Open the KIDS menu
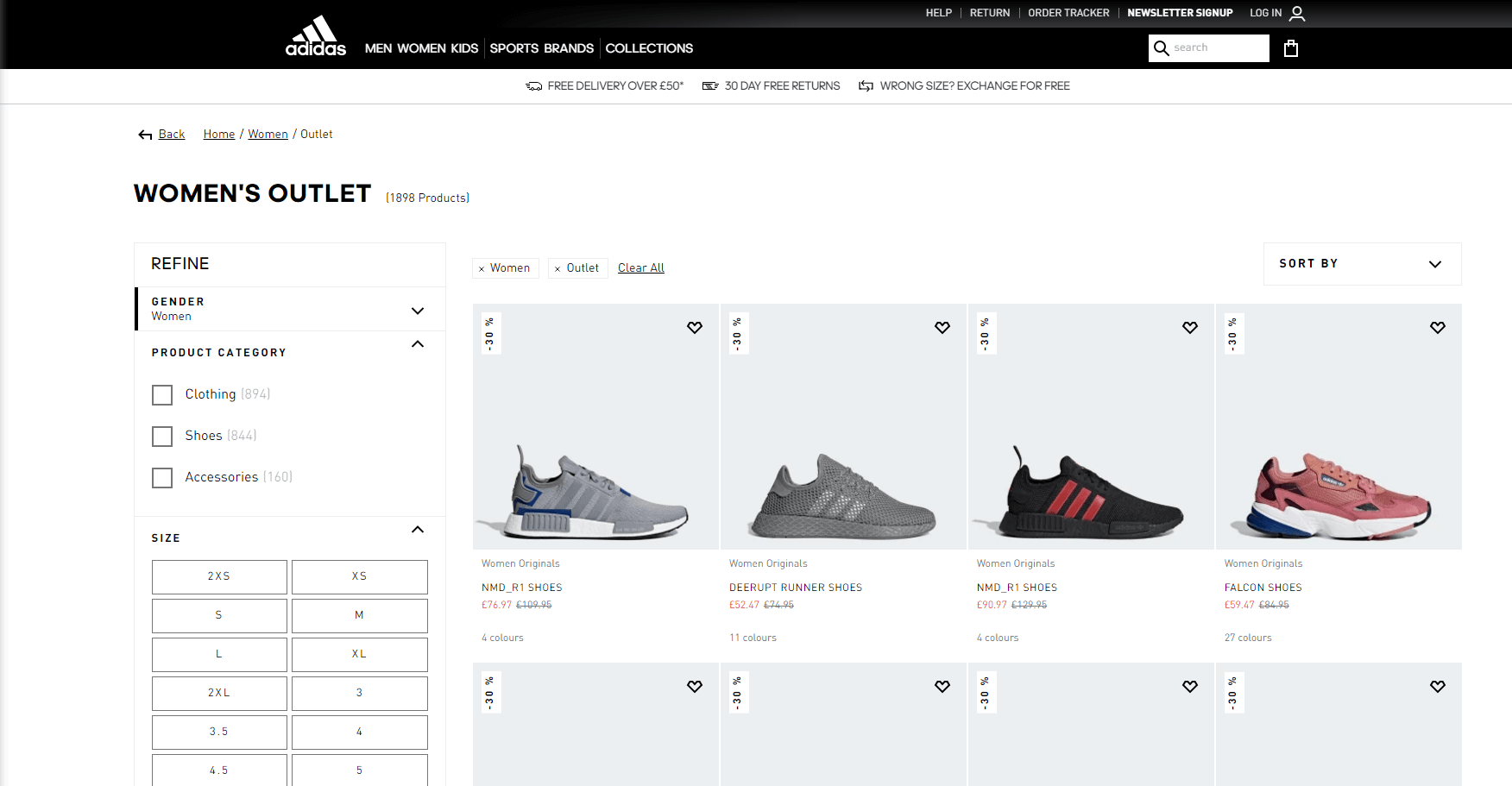Viewport: 1512px width, 786px height. (x=464, y=48)
